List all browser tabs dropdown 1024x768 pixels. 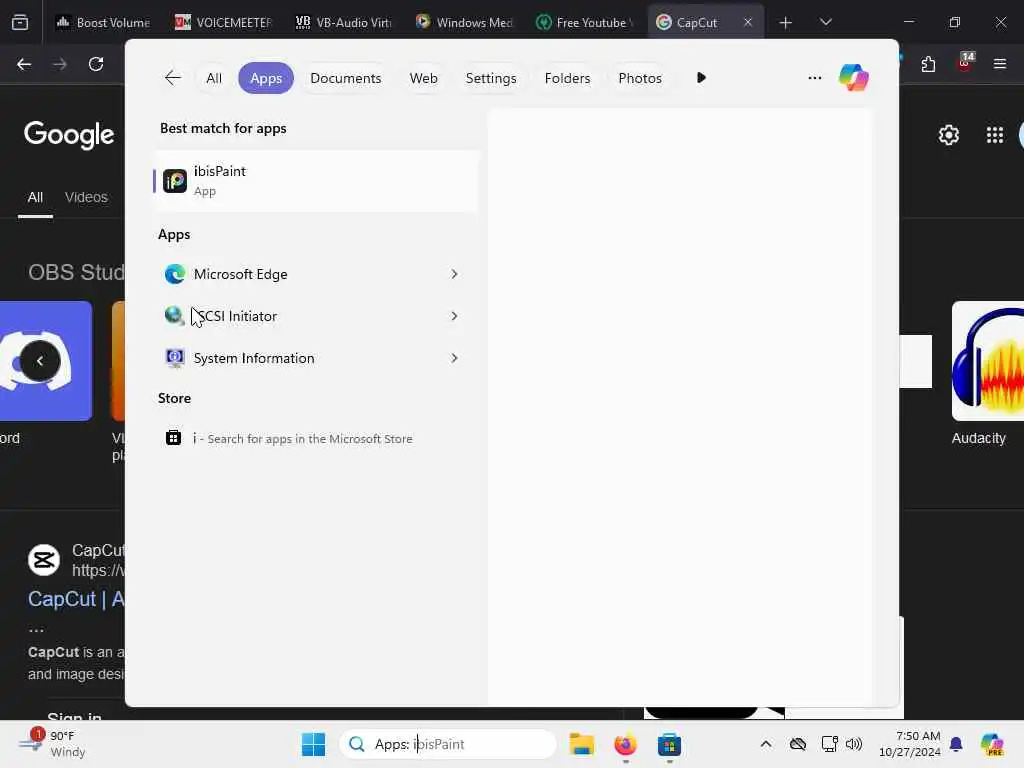[825, 22]
